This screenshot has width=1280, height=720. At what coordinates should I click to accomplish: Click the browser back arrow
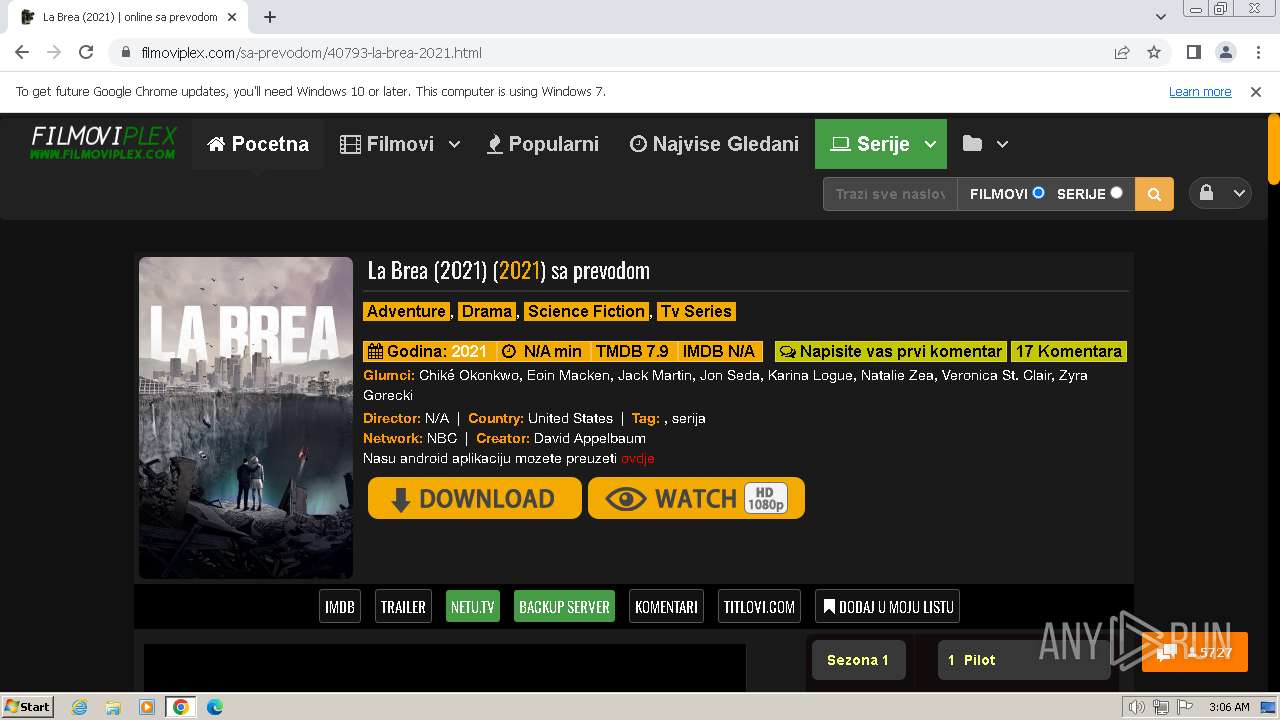point(22,52)
